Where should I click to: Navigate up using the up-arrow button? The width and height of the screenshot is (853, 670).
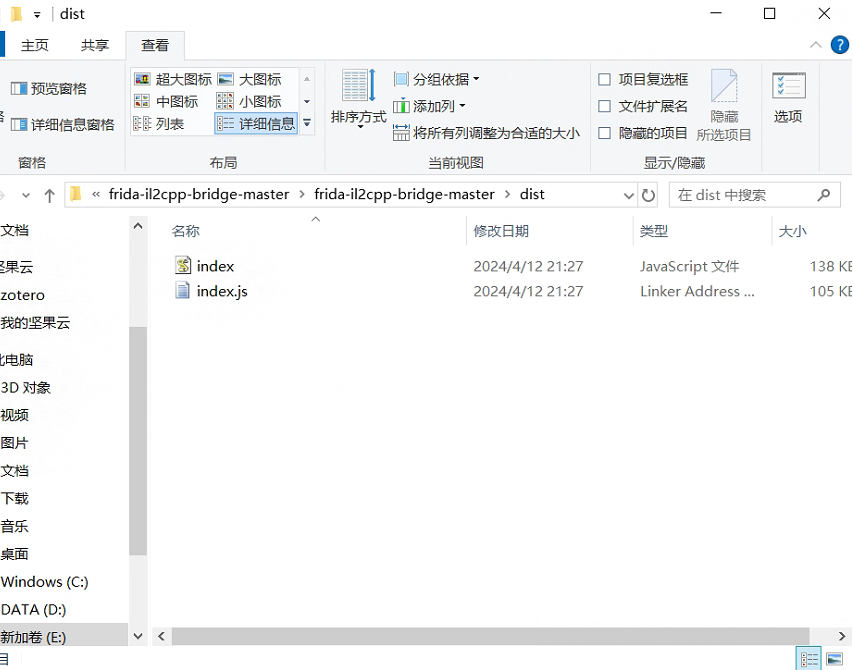[49, 194]
